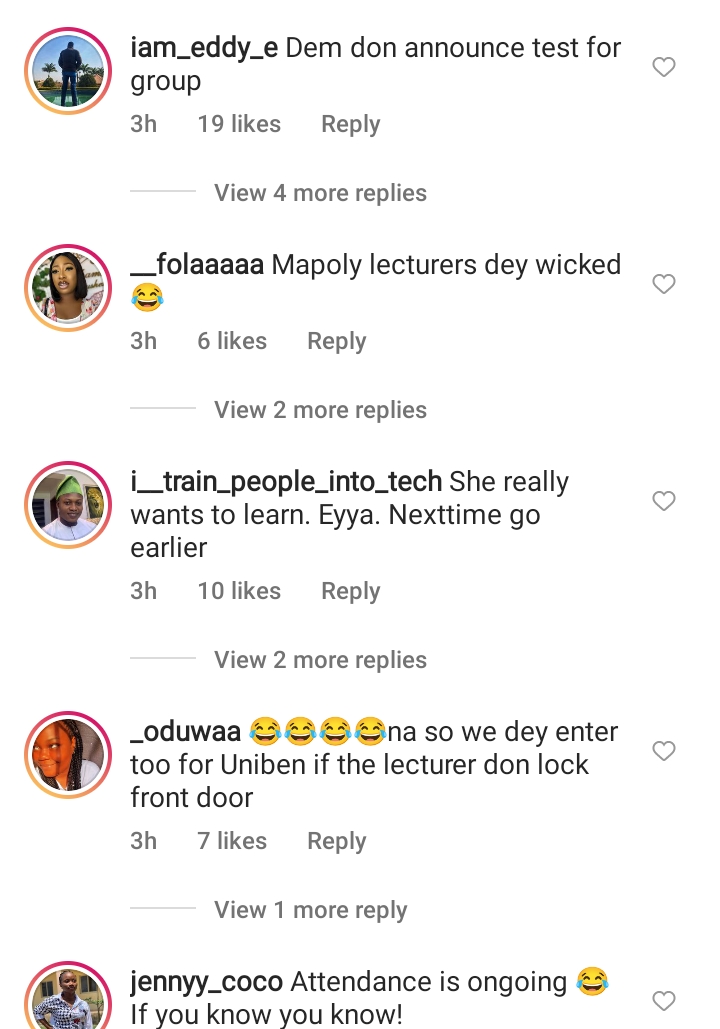720x1029 pixels.
Task: Open __folaaaaa's profile avatar
Action: point(68,288)
